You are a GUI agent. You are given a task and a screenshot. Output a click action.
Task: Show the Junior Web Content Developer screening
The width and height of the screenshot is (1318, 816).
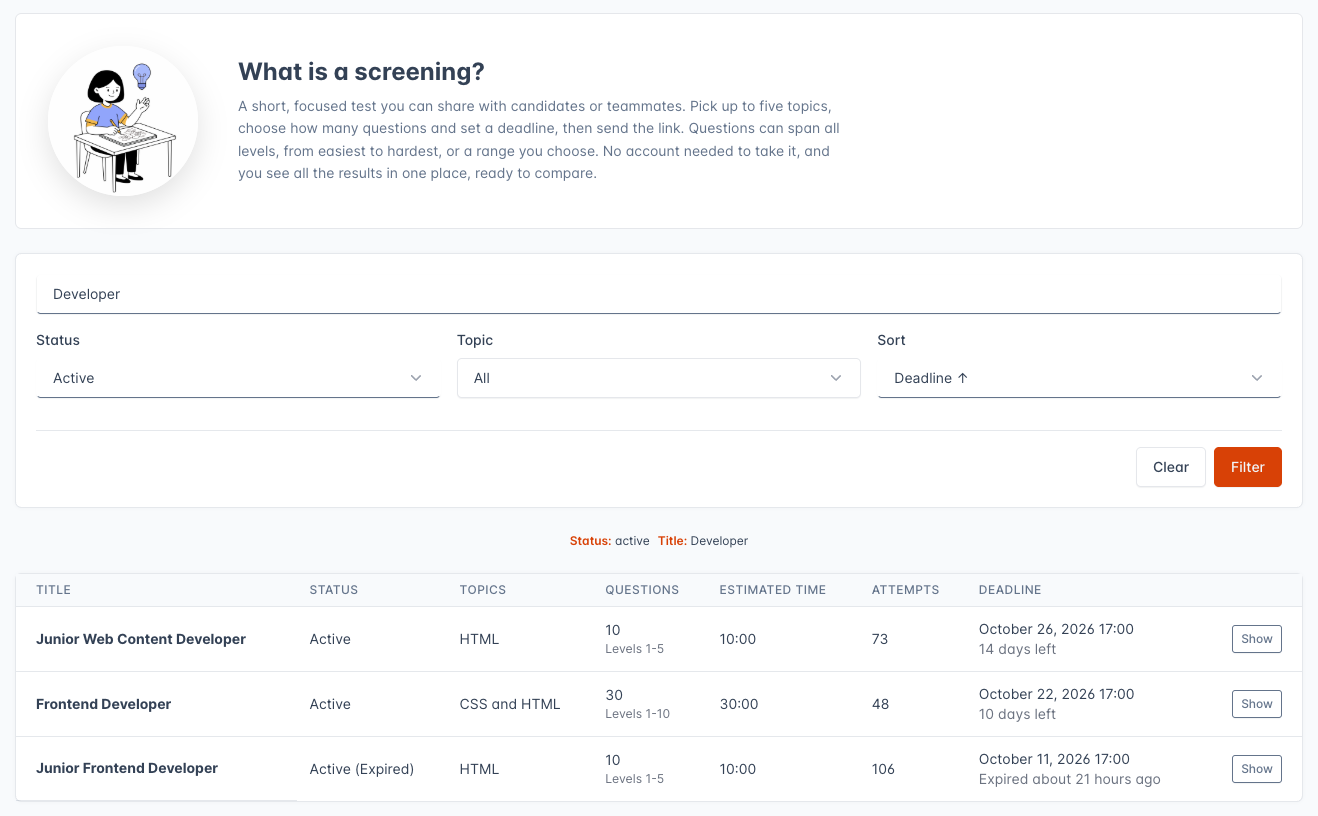point(1257,639)
